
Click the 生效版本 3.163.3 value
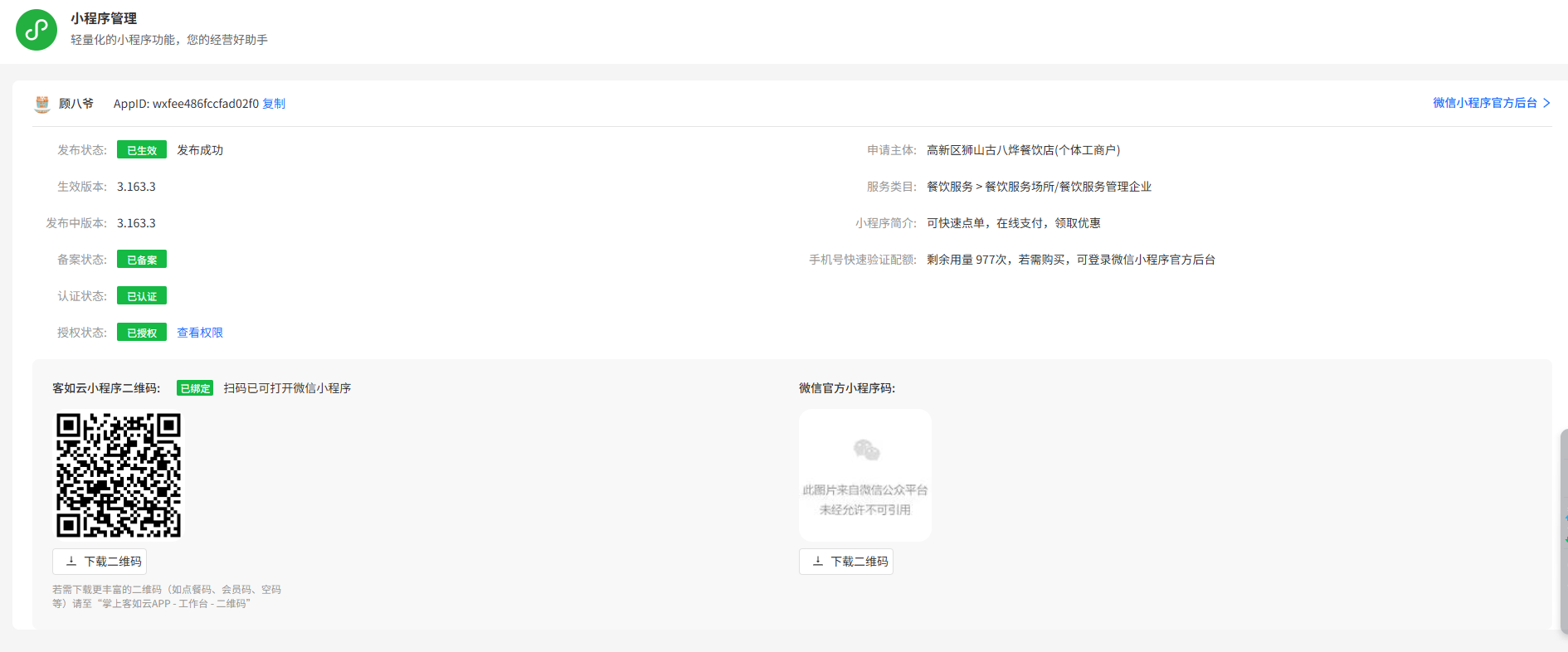pos(136,187)
